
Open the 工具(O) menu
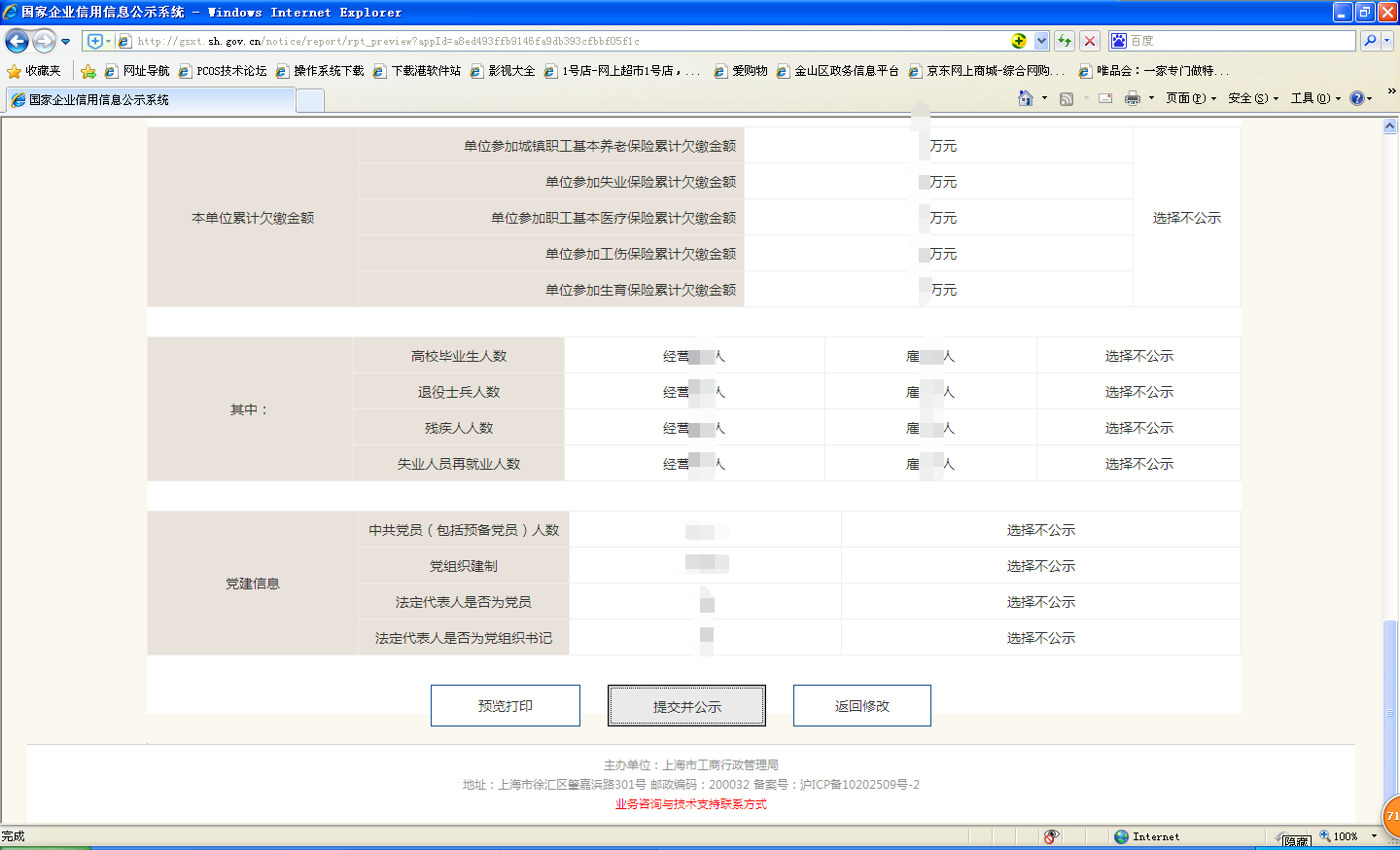(1314, 98)
